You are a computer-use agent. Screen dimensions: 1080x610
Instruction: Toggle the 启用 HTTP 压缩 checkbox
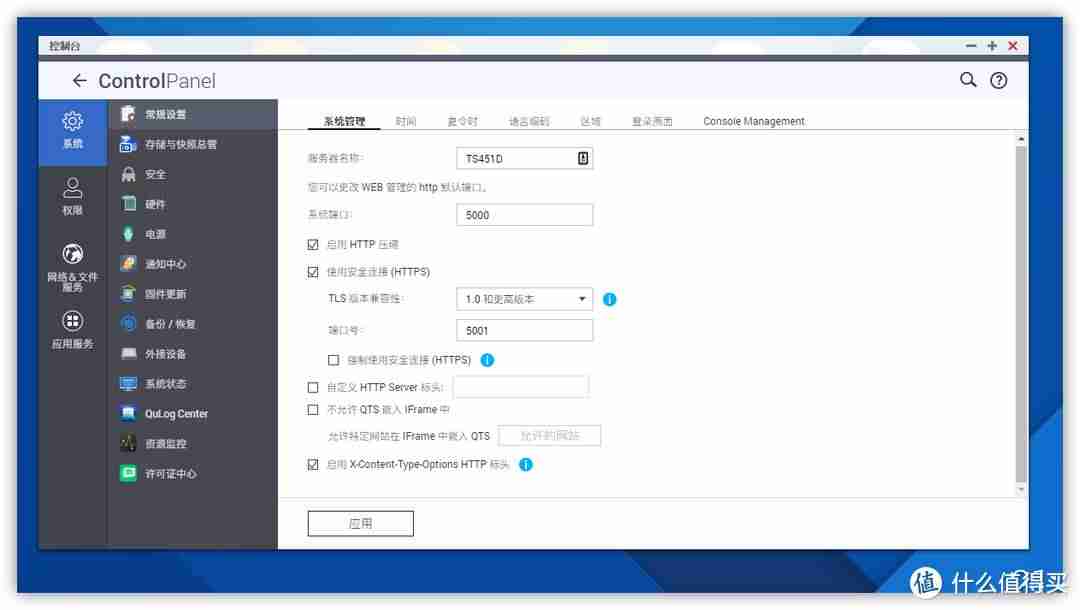[313, 244]
